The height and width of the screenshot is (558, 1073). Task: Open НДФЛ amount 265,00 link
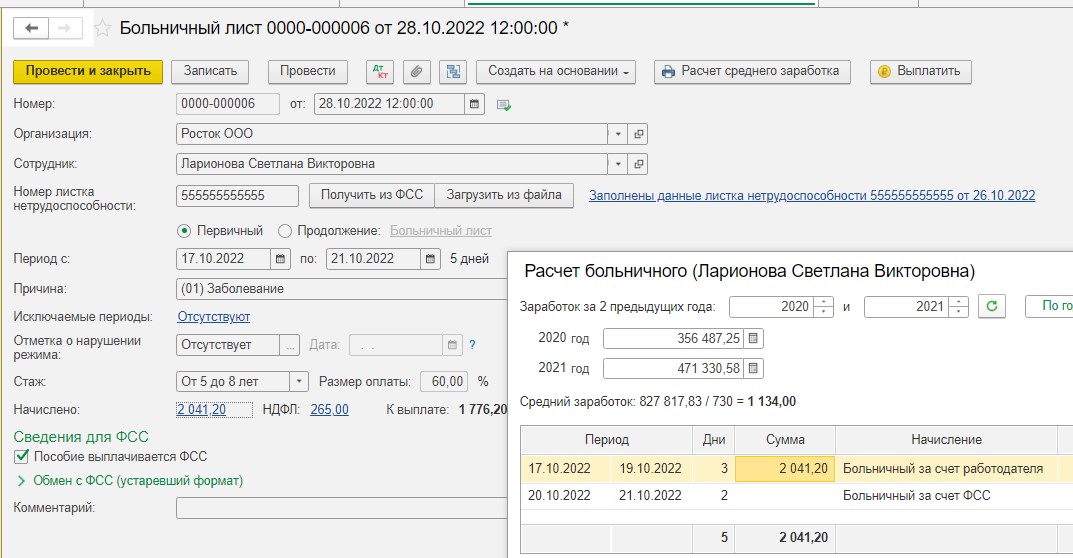tap(329, 409)
